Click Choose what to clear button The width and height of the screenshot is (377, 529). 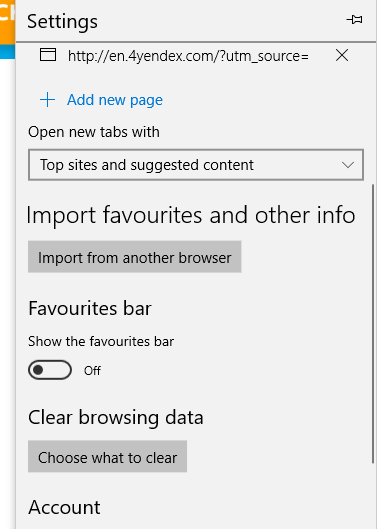pos(107,456)
